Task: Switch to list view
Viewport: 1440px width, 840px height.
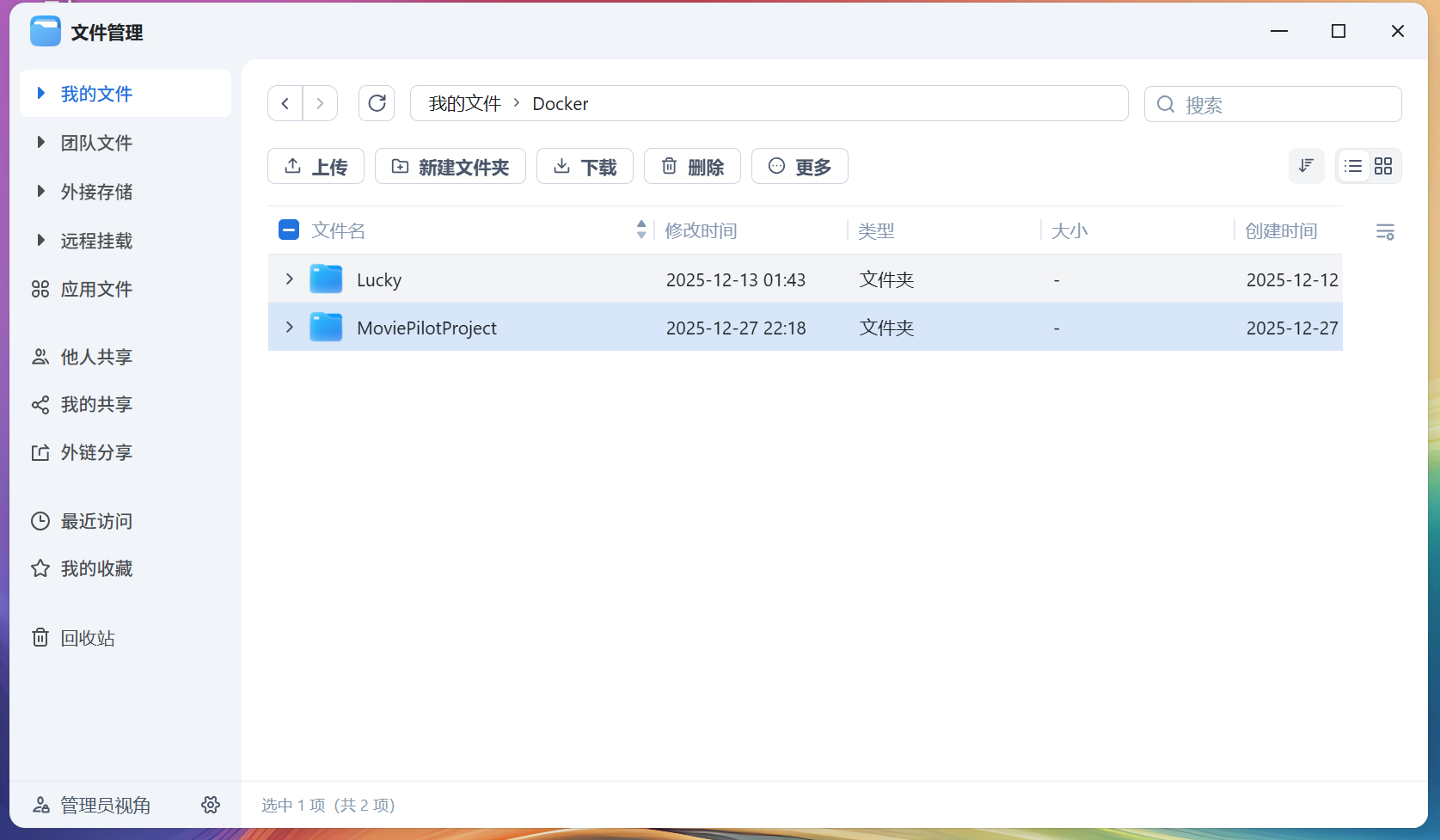Action: (x=1353, y=166)
